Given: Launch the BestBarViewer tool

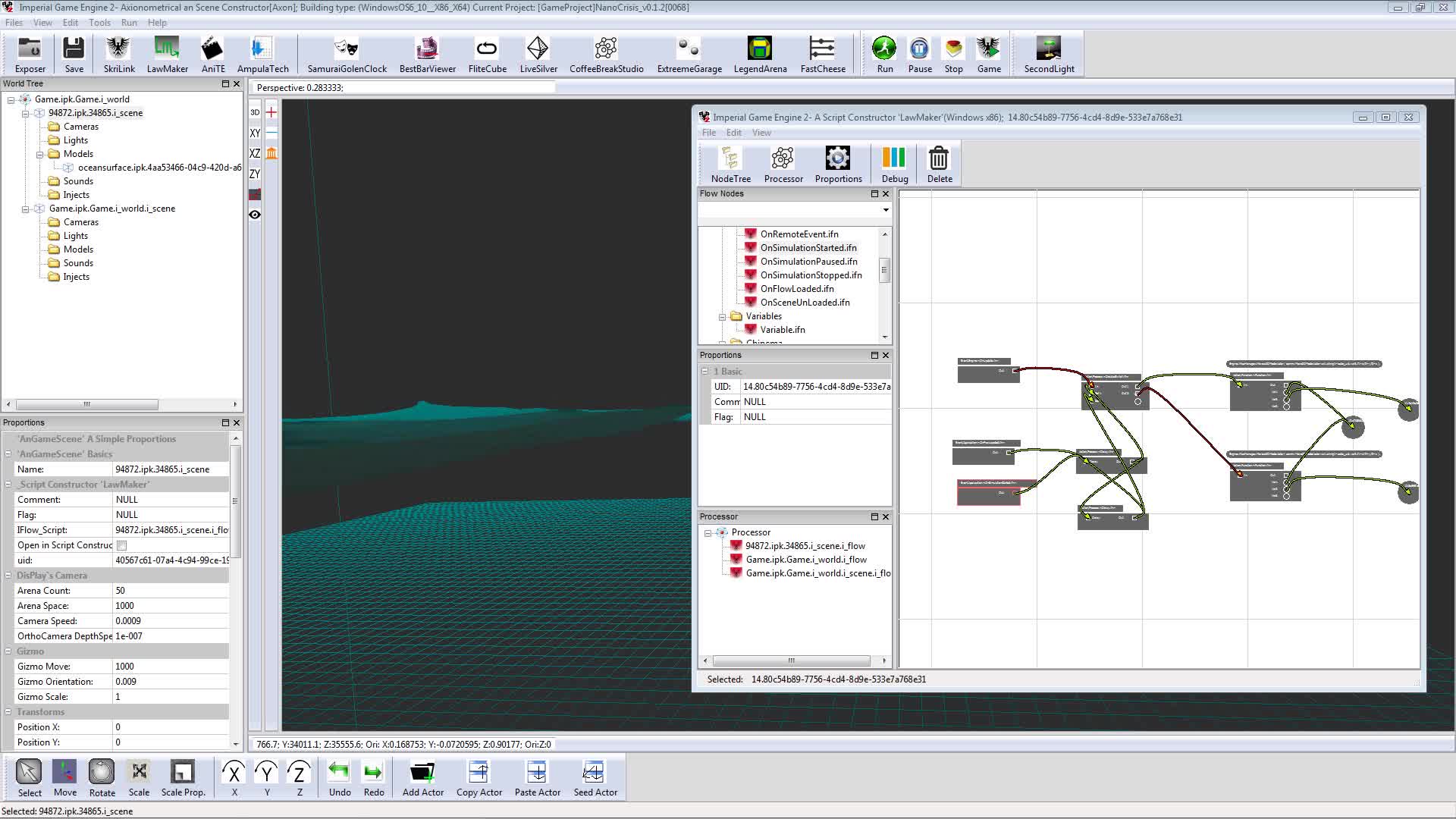Looking at the screenshot, I should pyautogui.click(x=427, y=55).
